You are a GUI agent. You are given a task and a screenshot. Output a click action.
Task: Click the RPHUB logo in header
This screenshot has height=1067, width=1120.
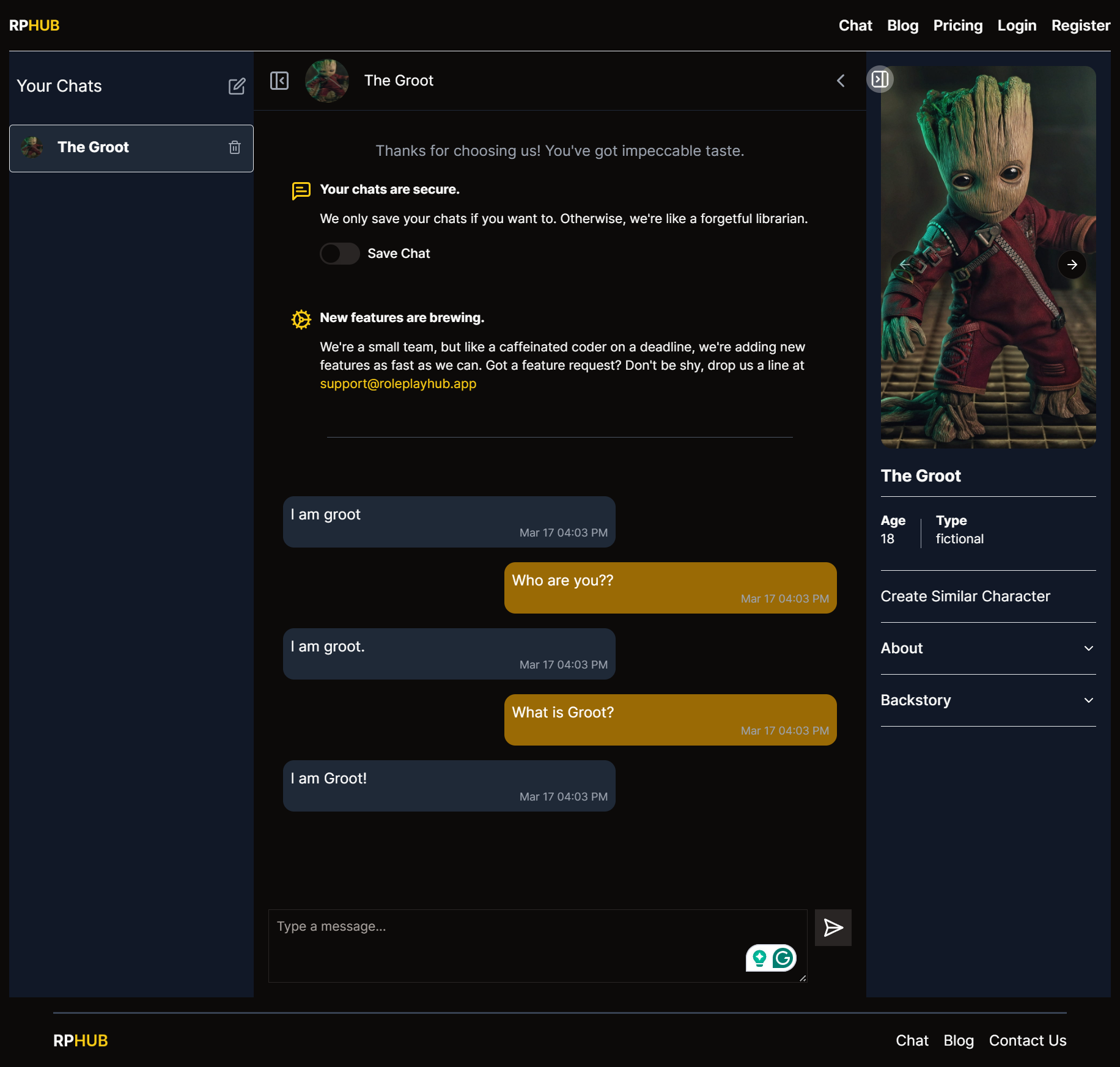tap(34, 26)
